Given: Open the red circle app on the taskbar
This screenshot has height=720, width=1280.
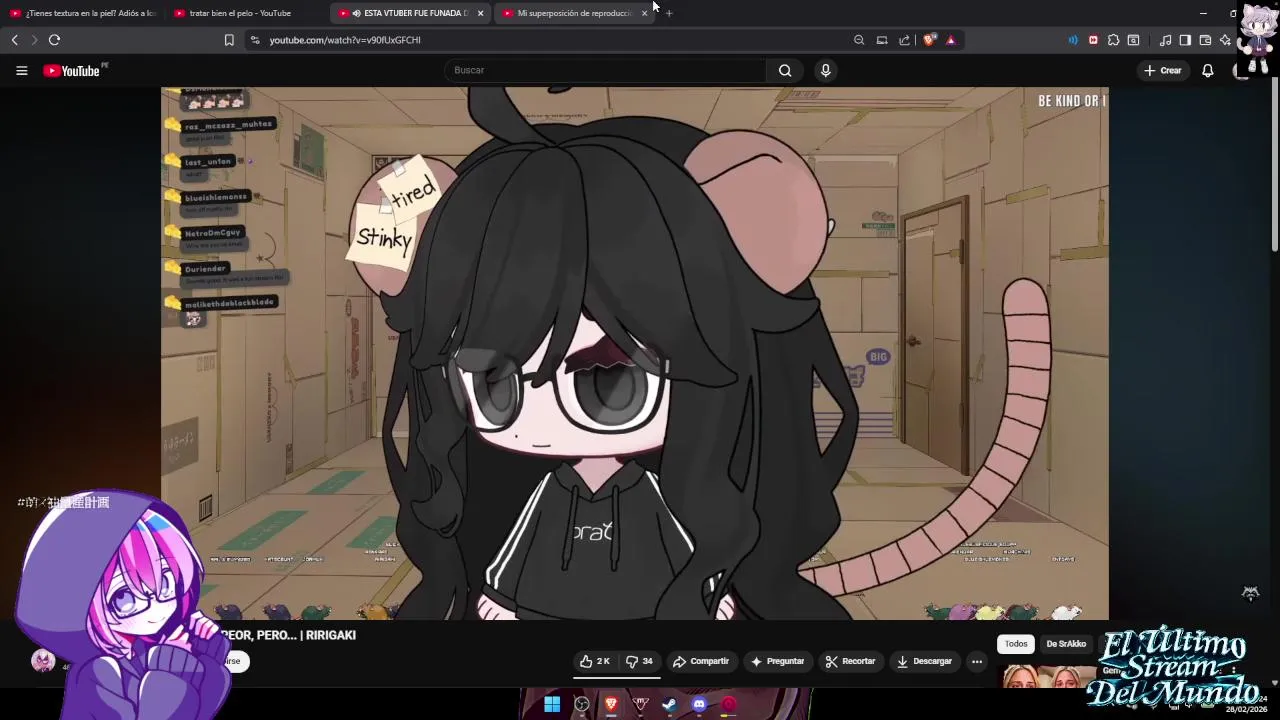Looking at the screenshot, I should point(729,704).
